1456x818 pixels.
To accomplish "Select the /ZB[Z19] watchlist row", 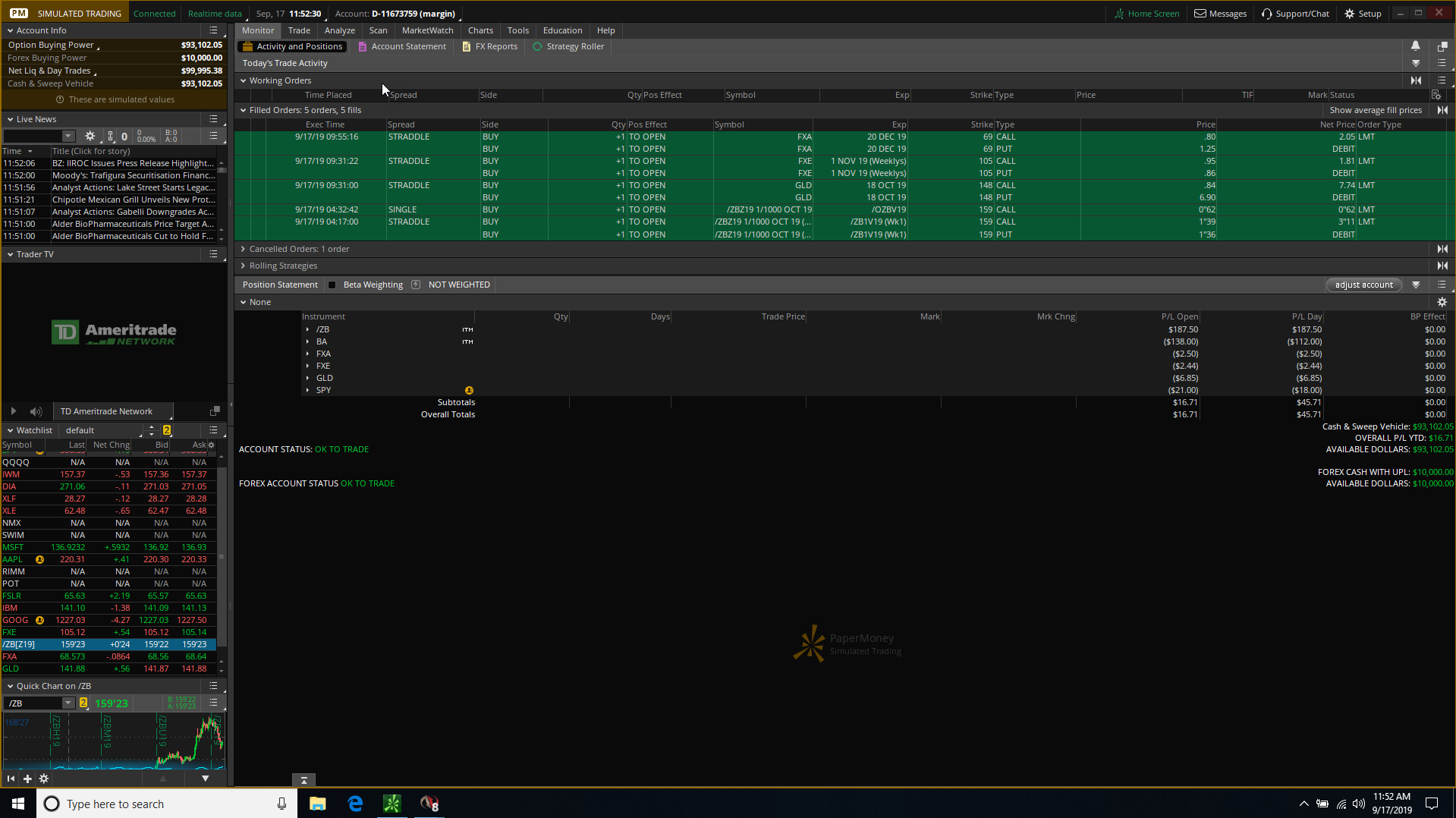I will (x=108, y=644).
